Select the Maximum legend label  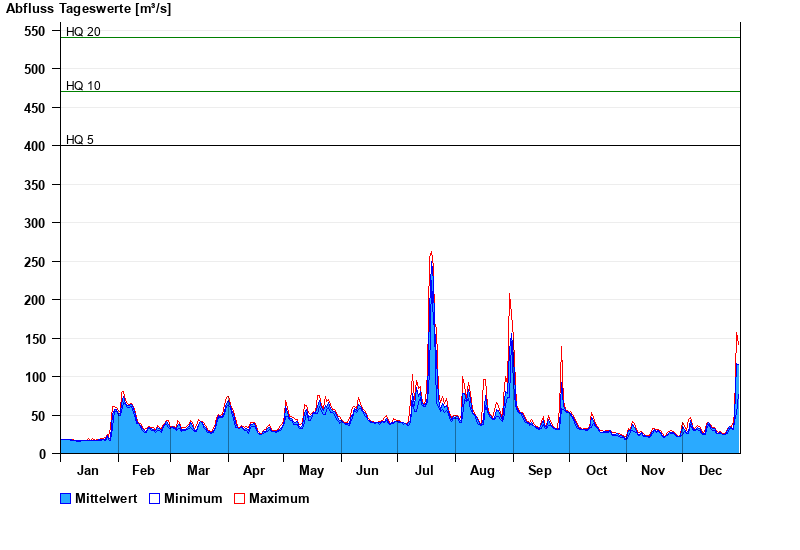tap(279, 499)
